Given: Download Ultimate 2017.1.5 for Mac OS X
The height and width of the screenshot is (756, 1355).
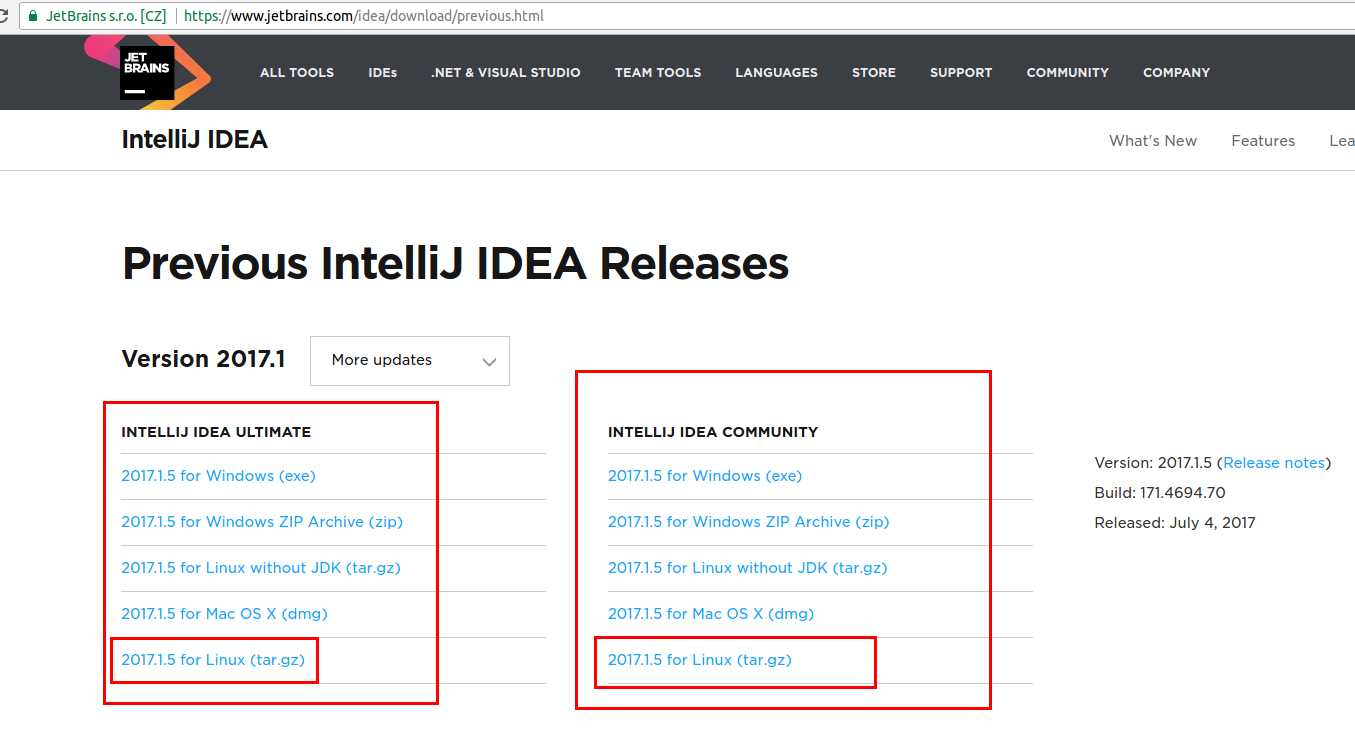Looking at the screenshot, I should 224,614.
